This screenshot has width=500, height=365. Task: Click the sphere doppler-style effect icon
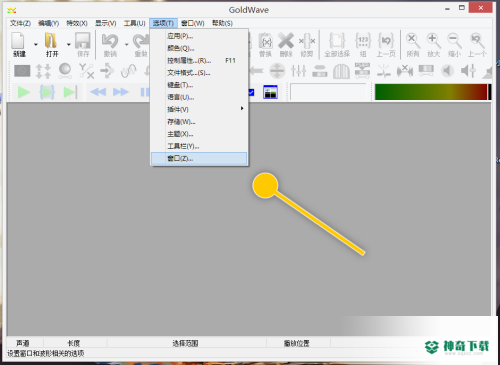65,71
